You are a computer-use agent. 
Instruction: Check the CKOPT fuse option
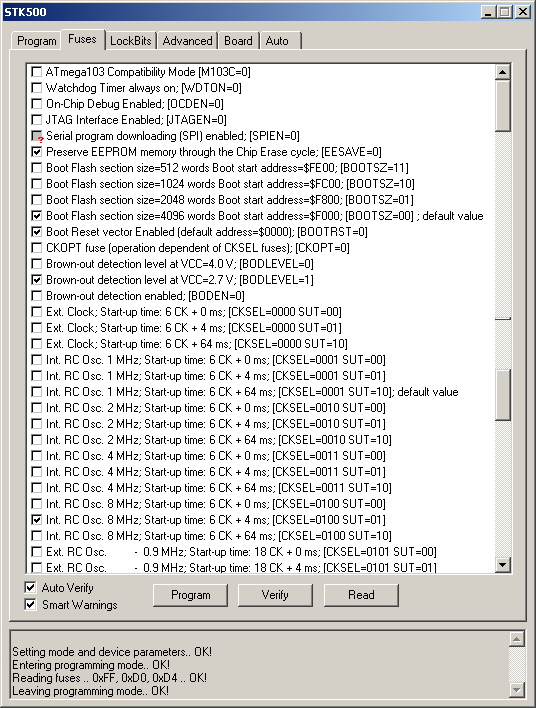click(x=36, y=248)
